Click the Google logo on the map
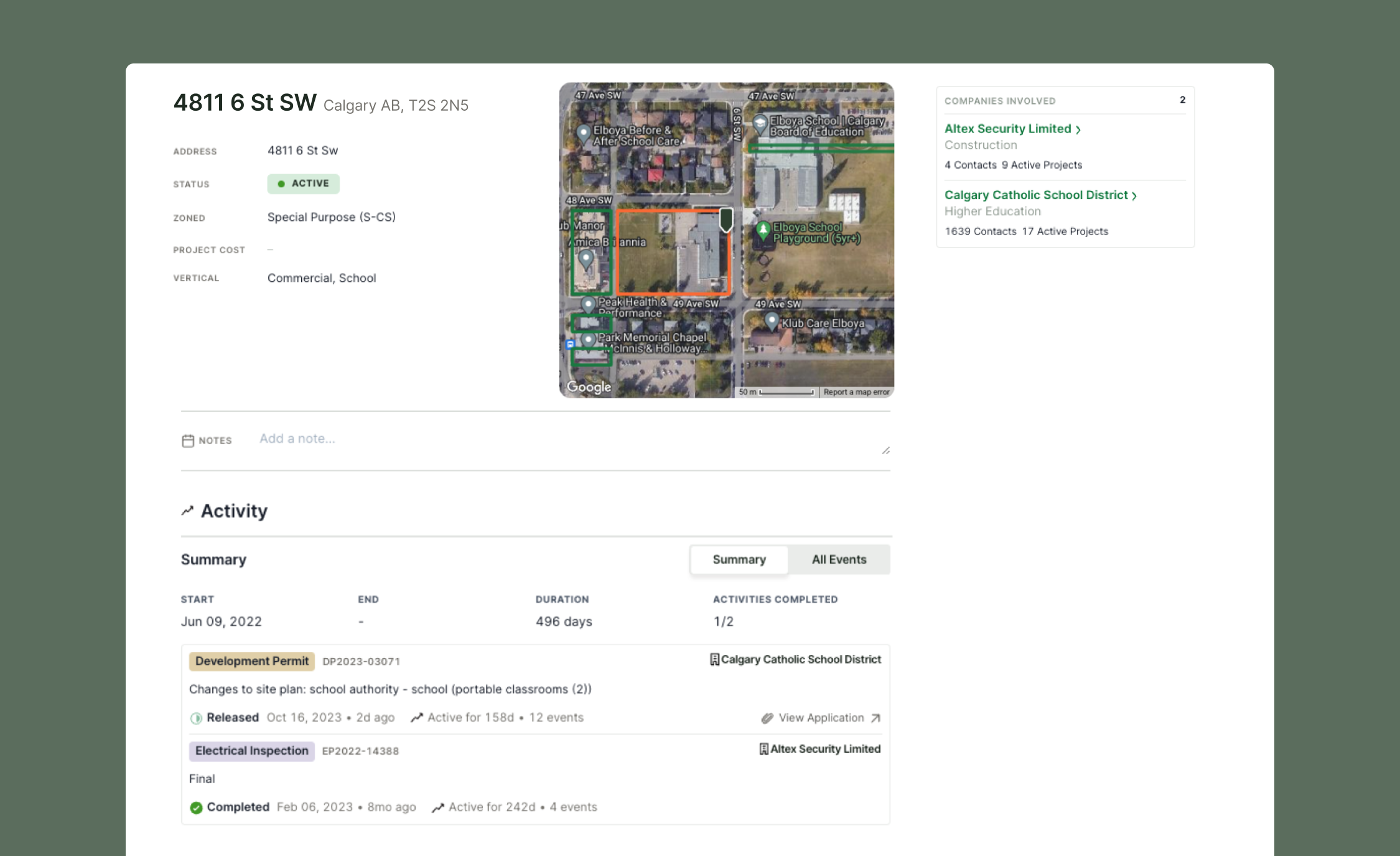This screenshot has height=856, width=1400. coord(589,387)
